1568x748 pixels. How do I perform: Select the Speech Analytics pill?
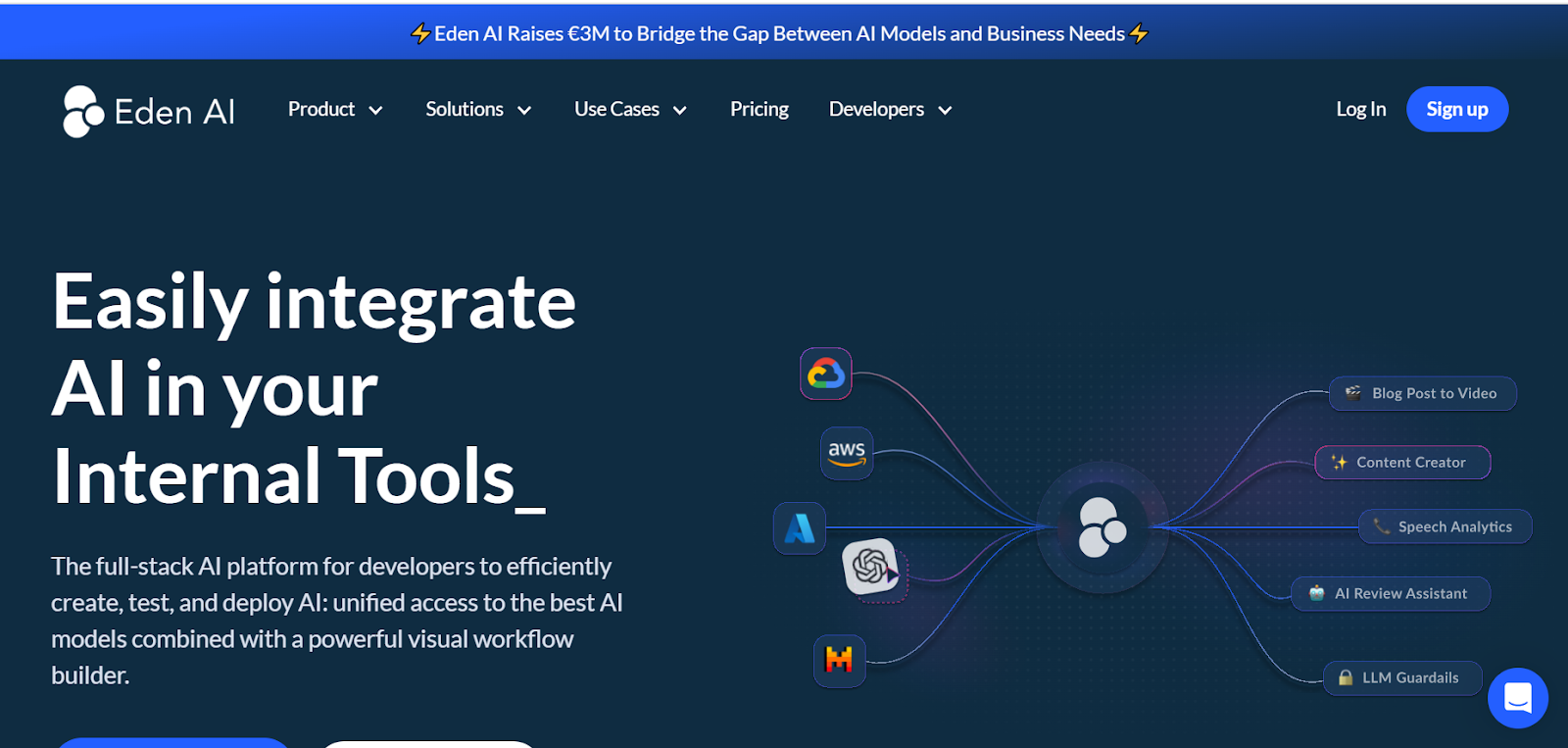pyautogui.click(x=1445, y=526)
